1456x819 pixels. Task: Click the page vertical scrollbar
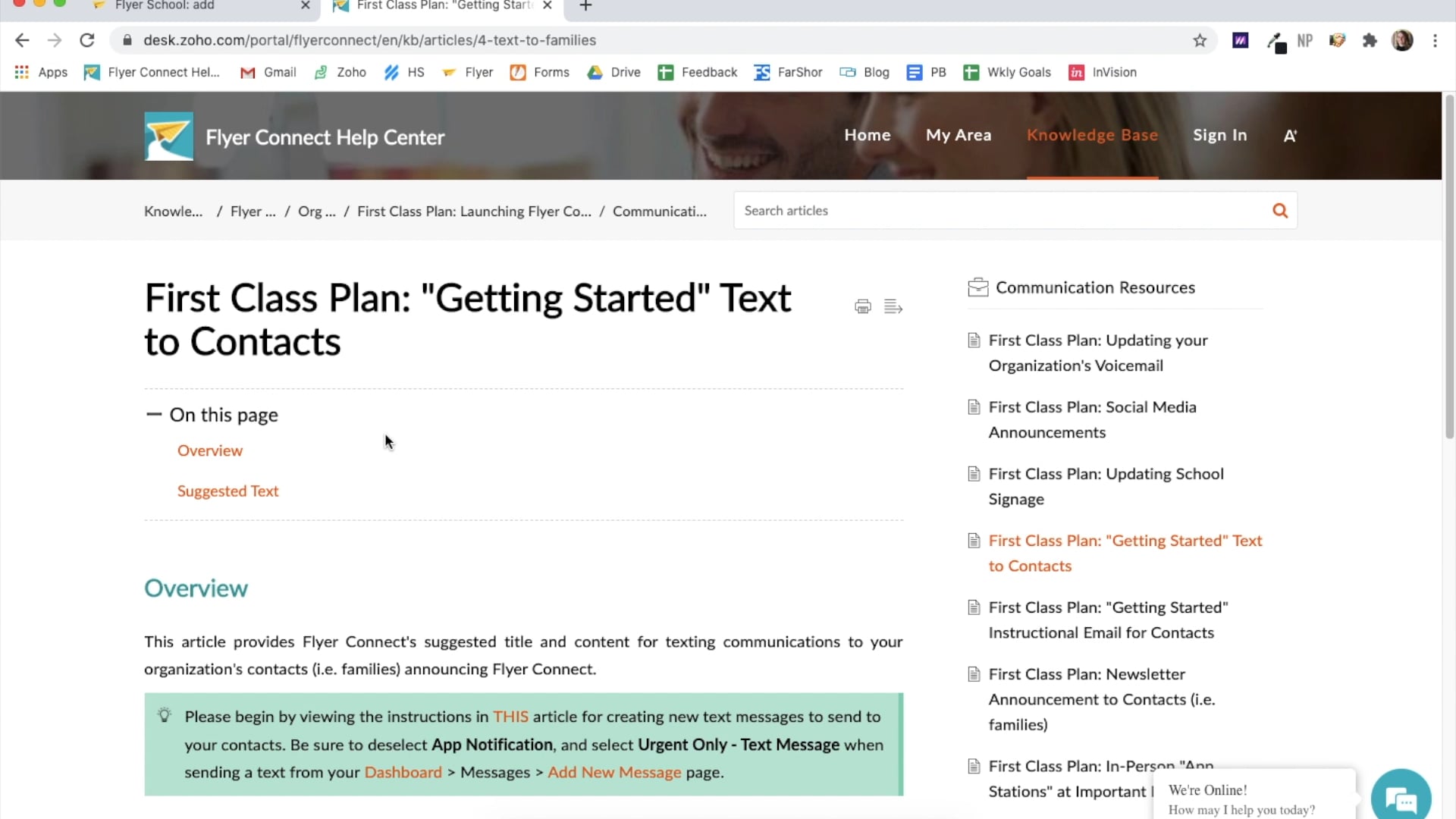point(1449,265)
